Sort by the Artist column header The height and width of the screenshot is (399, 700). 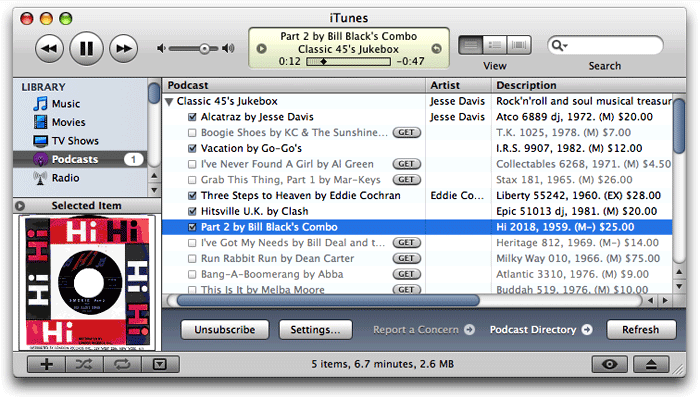point(458,85)
